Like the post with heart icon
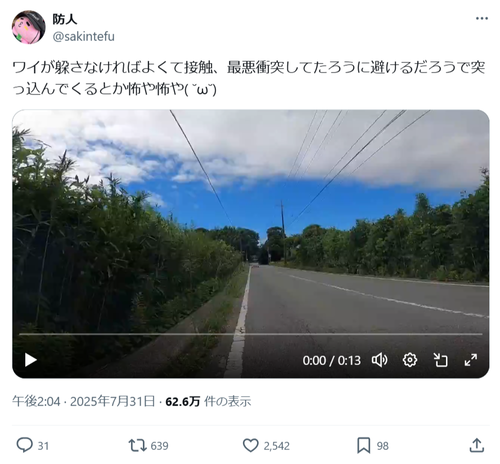 250,445
